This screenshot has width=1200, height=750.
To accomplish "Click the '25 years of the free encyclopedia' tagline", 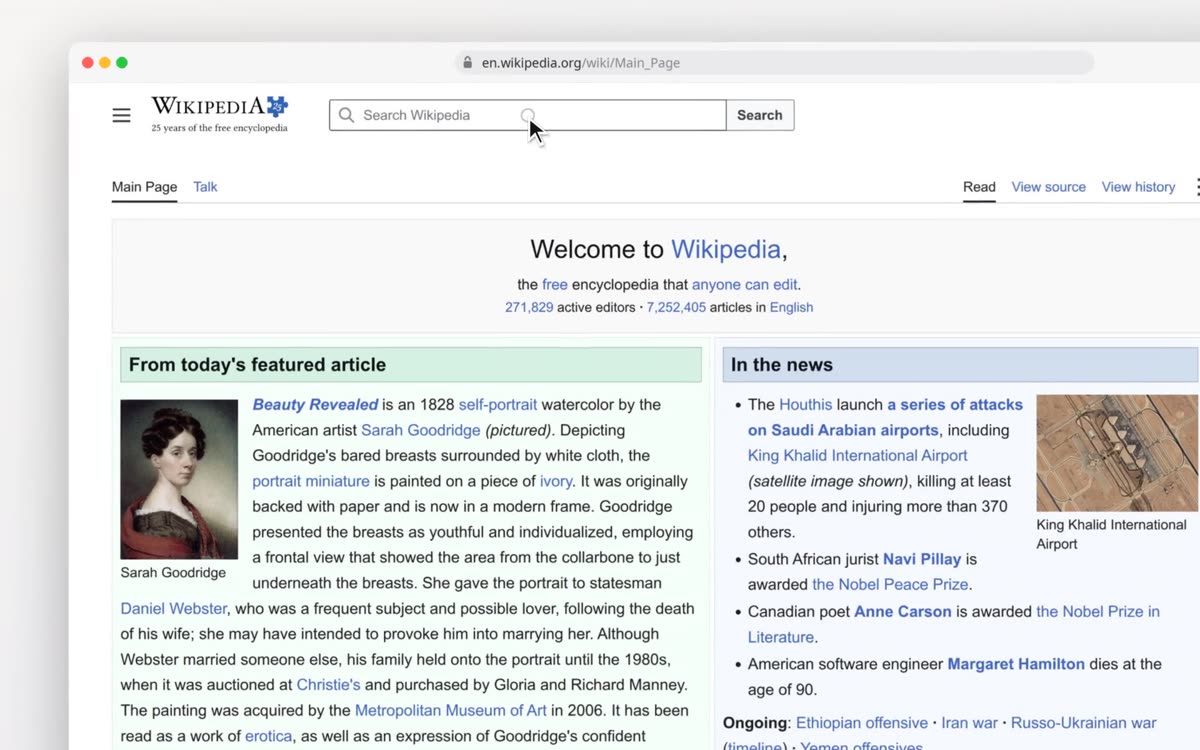I will (x=219, y=128).
